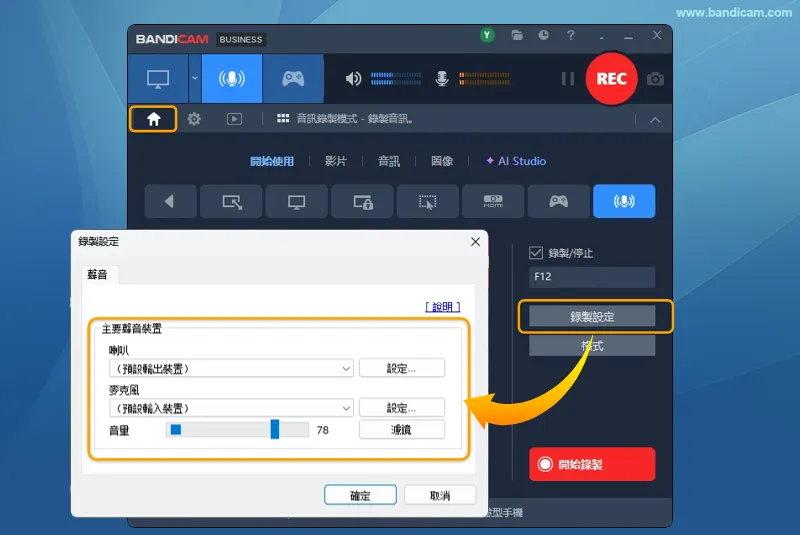Image resolution: width=800 pixels, height=535 pixels.
Task: Open the 麥克風 input device dropdown
Action: (x=231, y=408)
